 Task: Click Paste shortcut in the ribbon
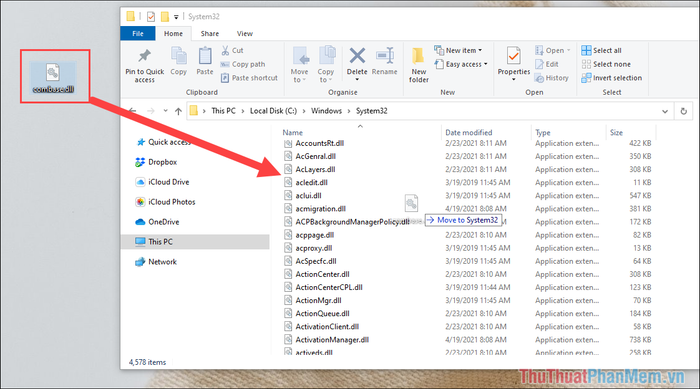[249, 78]
